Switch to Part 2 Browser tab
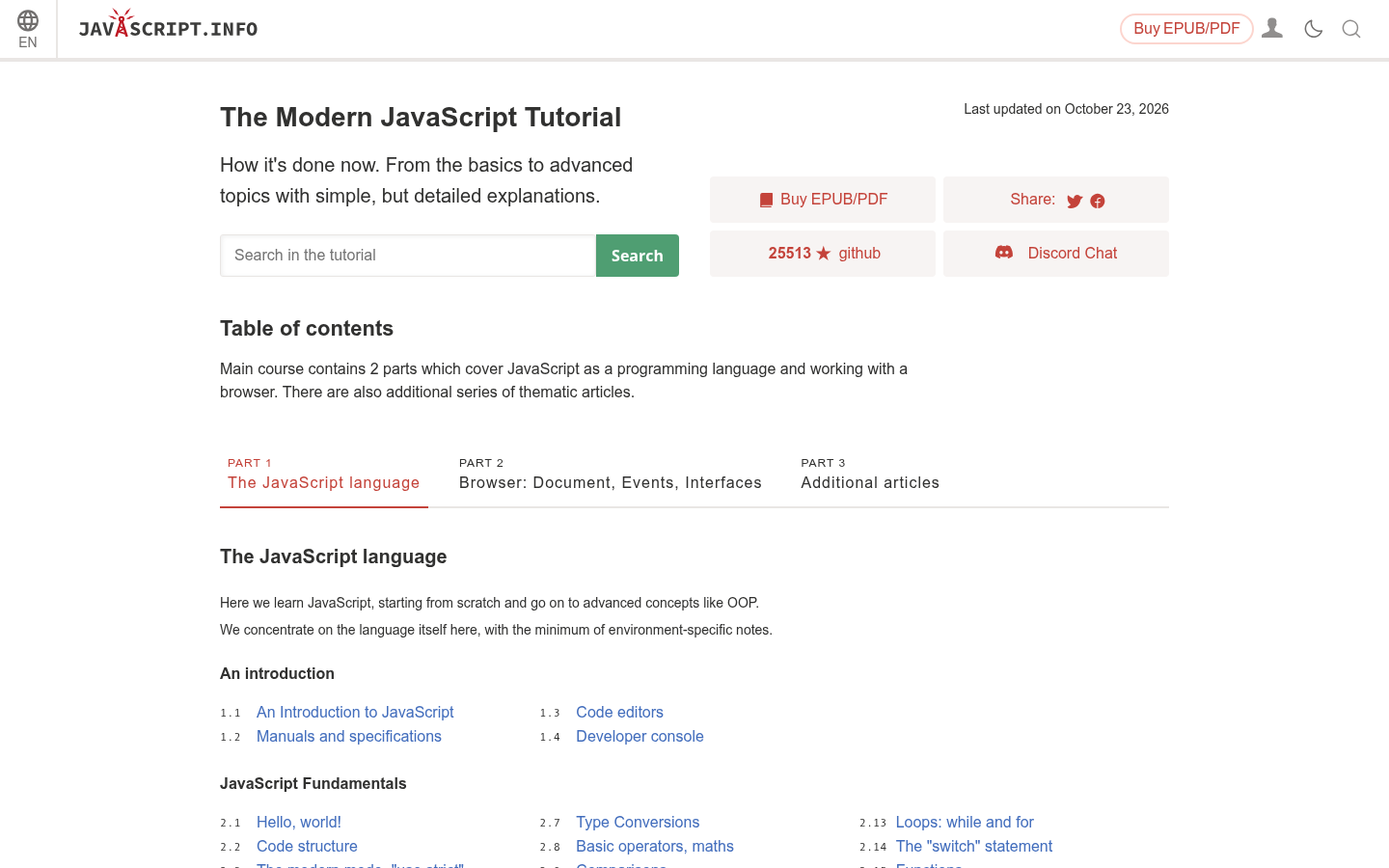Image resolution: width=1389 pixels, height=868 pixels. [x=611, y=474]
